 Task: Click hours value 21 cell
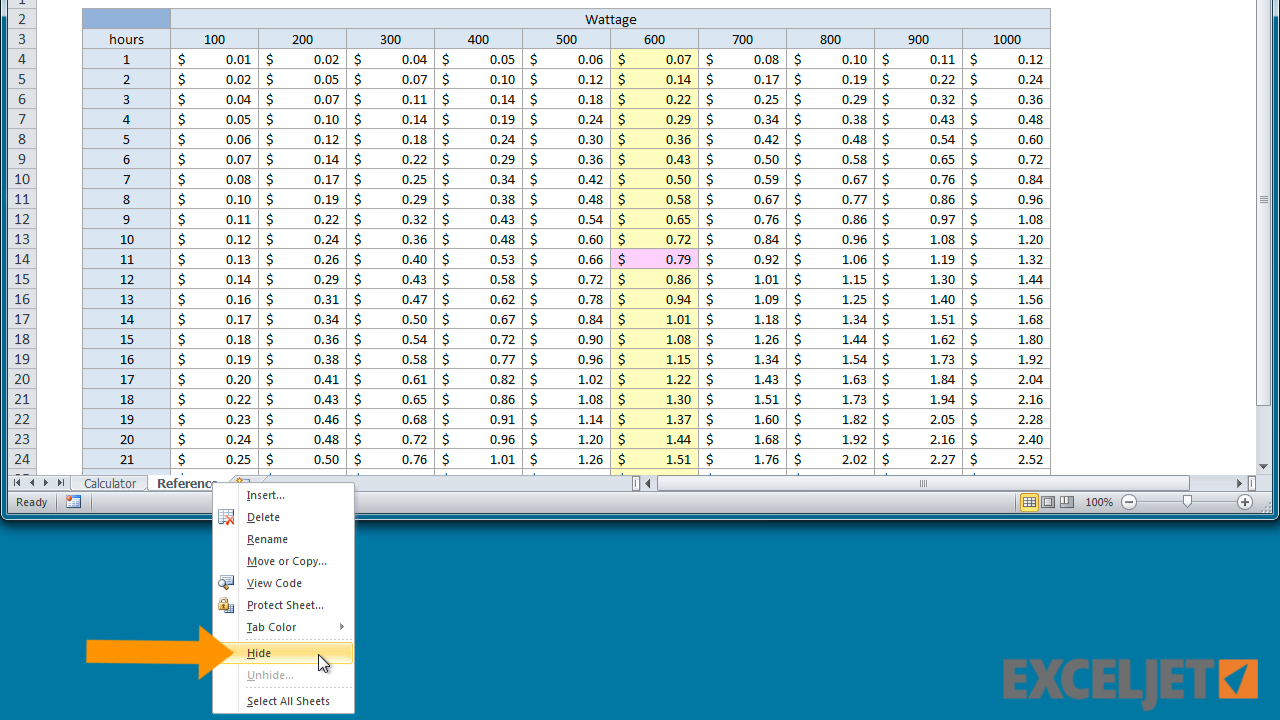click(x=126, y=459)
